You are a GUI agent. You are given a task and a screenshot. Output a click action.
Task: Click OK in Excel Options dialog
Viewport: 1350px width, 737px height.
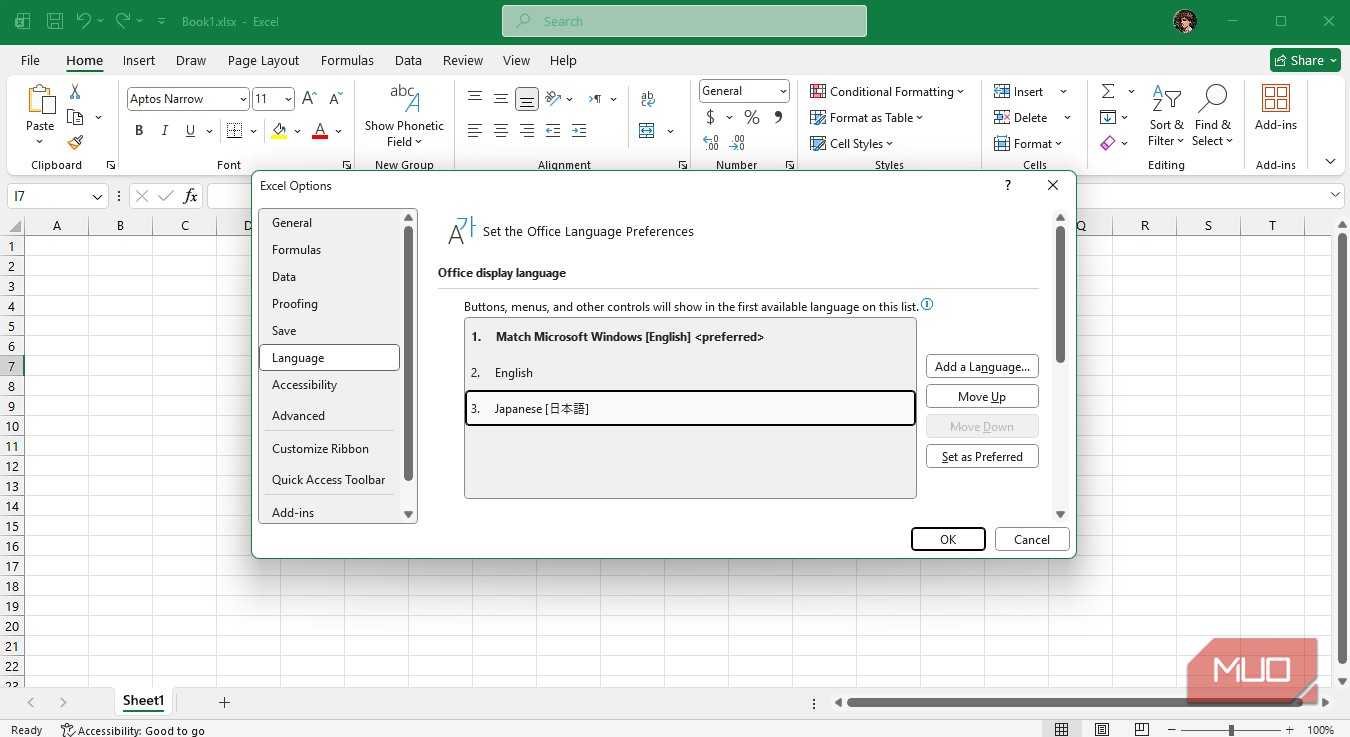coord(948,539)
